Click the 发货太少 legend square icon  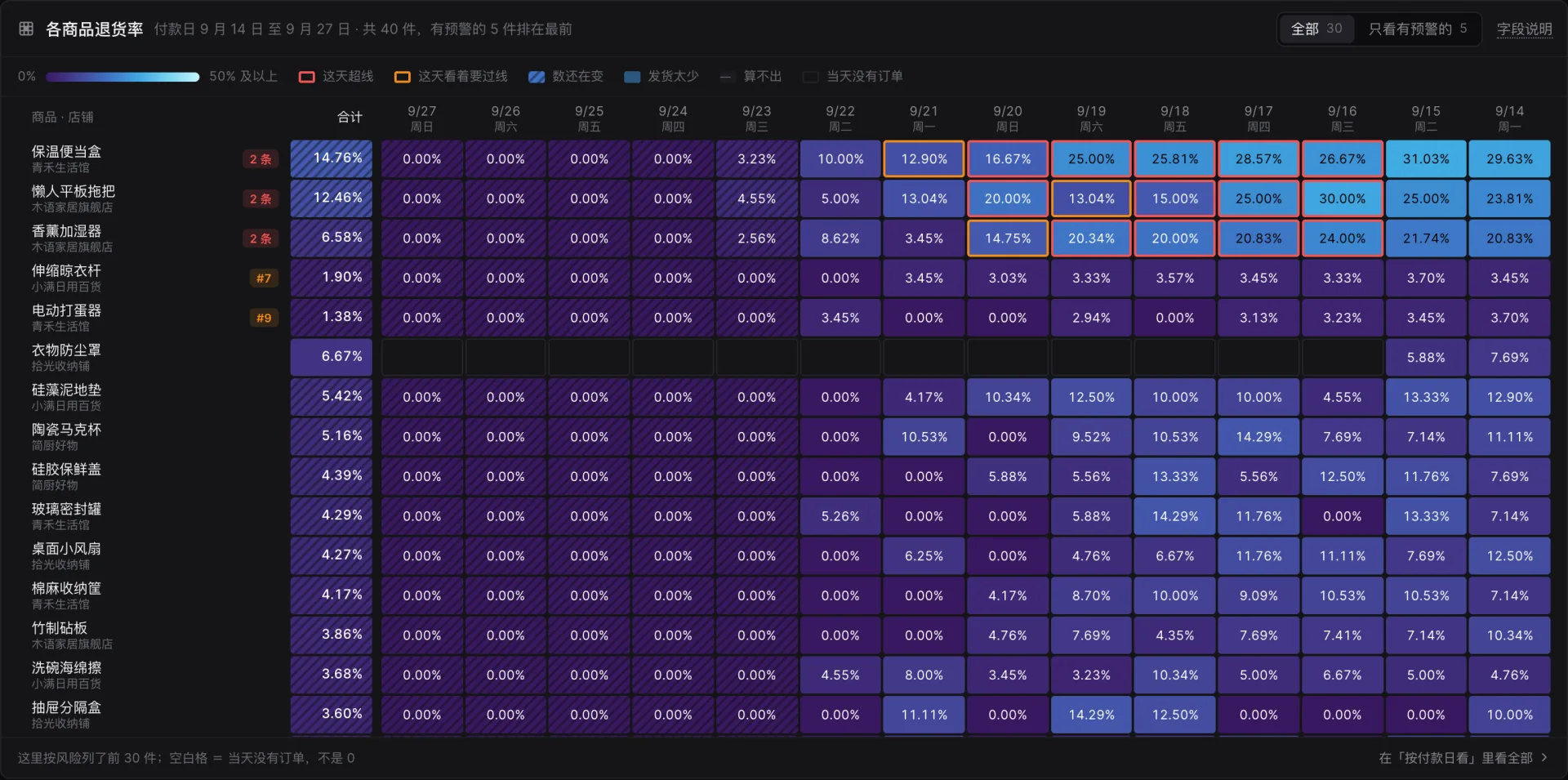pyautogui.click(x=632, y=77)
